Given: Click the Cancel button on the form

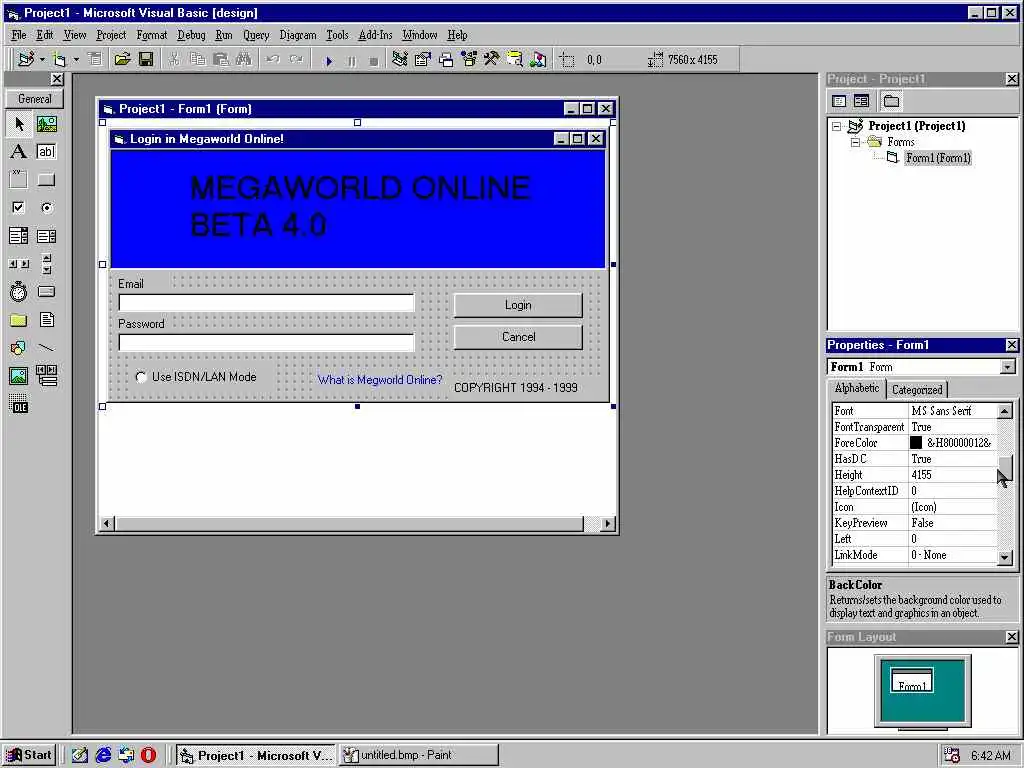Looking at the screenshot, I should pos(518,337).
